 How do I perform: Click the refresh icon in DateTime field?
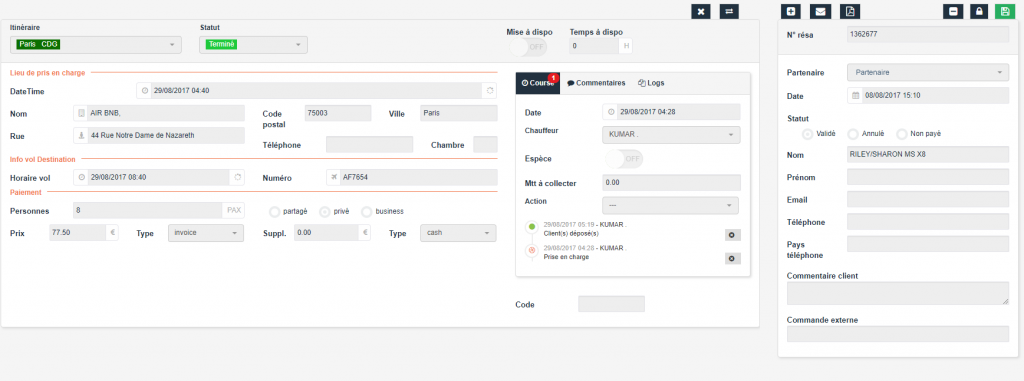490,91
